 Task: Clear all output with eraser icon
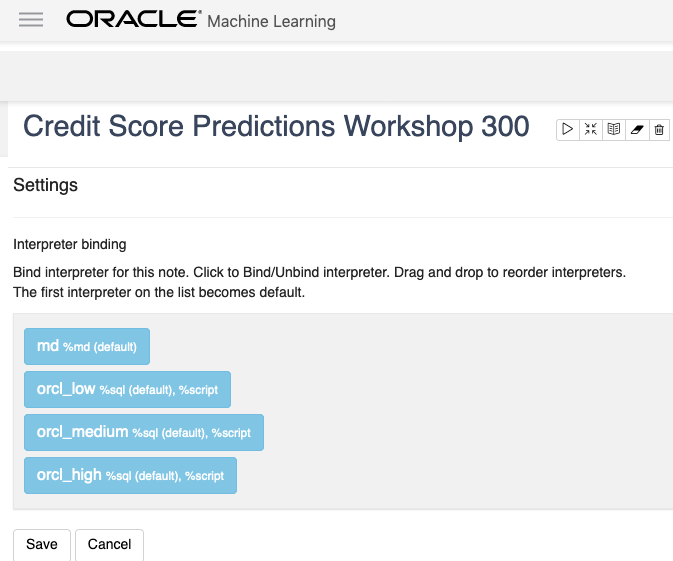point(637,129)
